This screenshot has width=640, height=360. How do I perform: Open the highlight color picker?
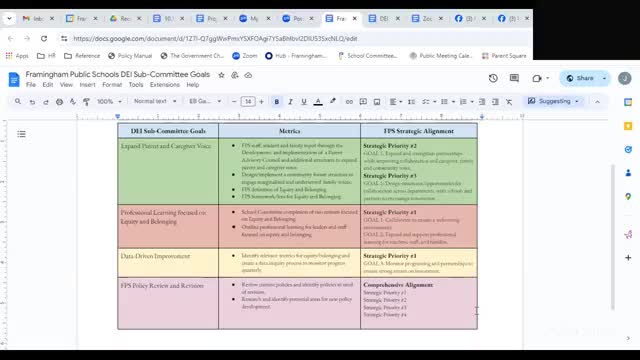(x=333, y=101)
